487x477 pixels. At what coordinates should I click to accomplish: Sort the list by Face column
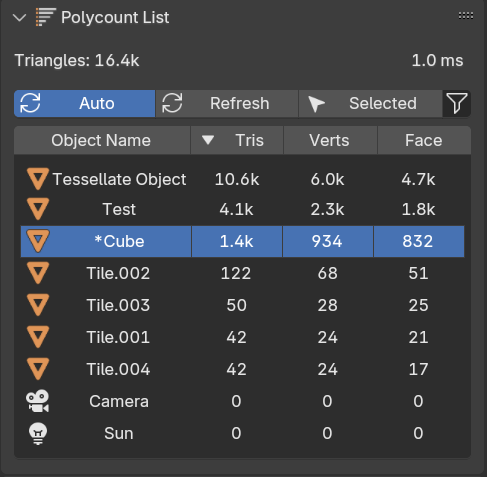coord(424,140)
